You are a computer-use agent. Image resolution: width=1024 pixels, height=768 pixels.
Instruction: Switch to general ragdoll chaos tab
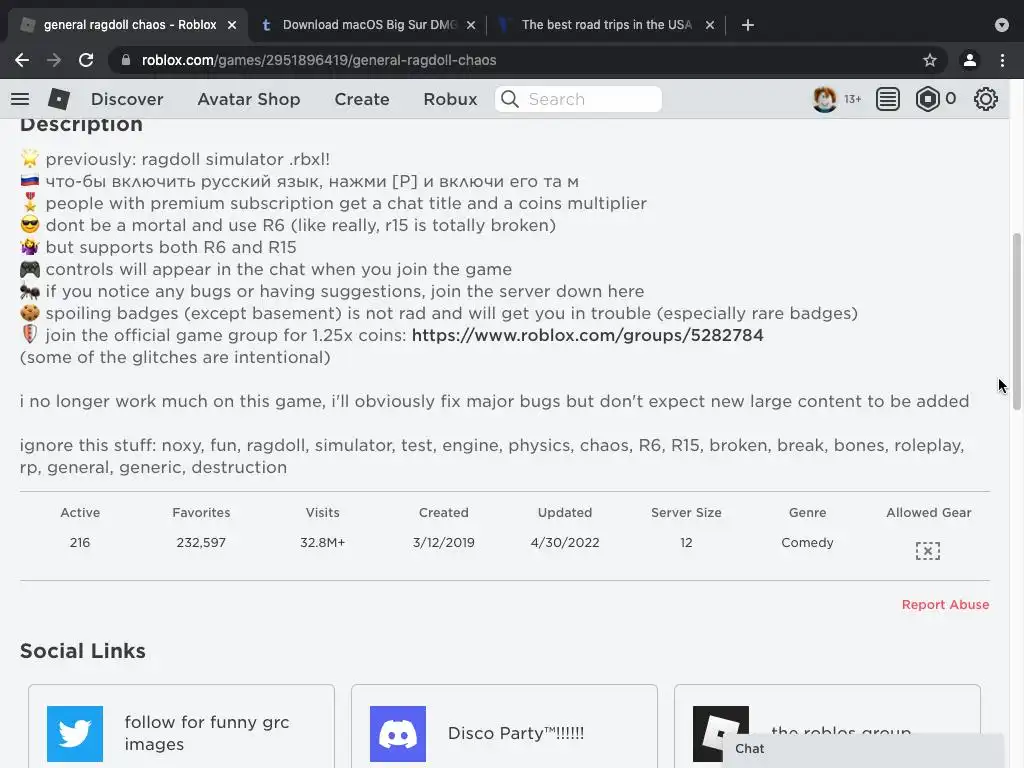127,25
